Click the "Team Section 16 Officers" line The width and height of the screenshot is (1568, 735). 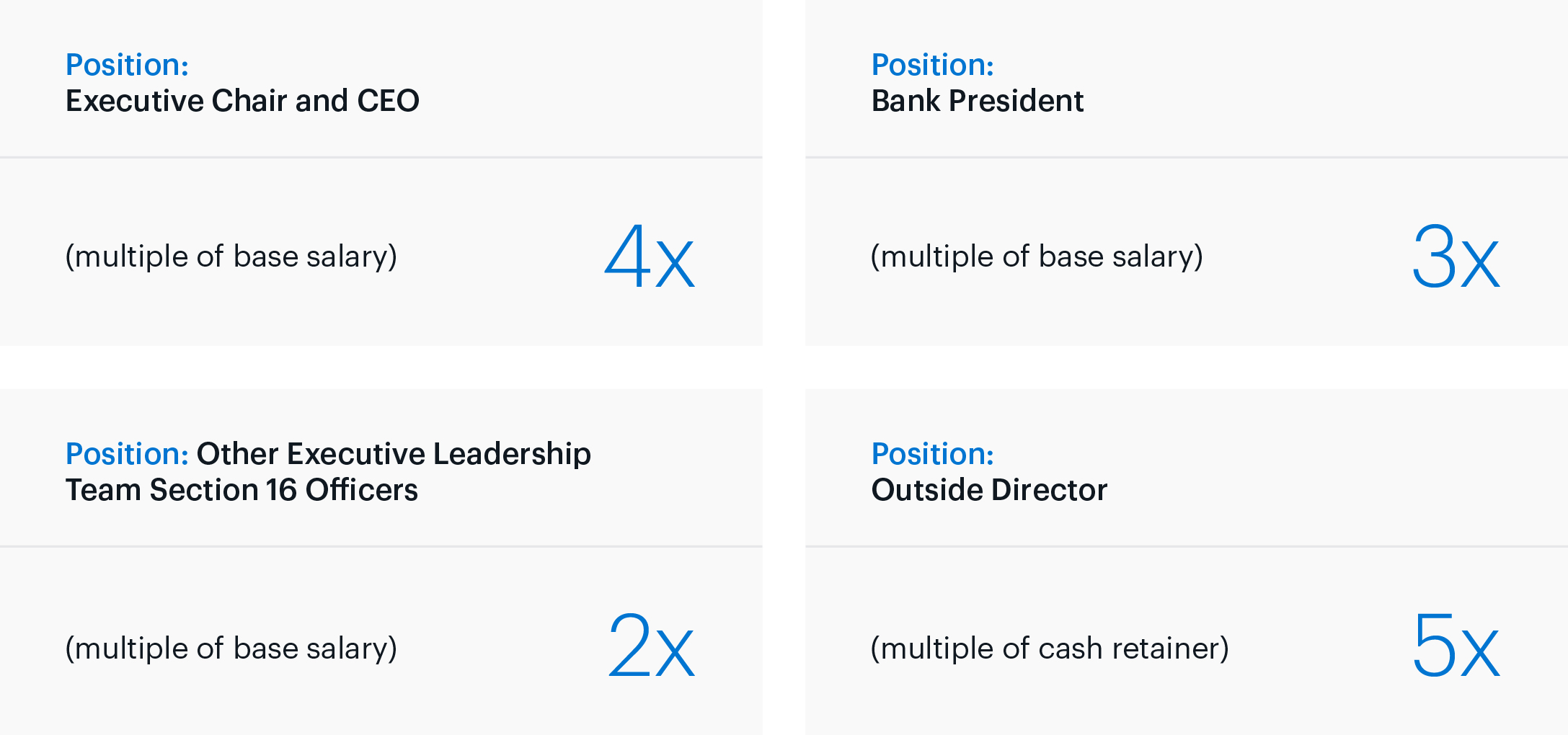[242, 490]
